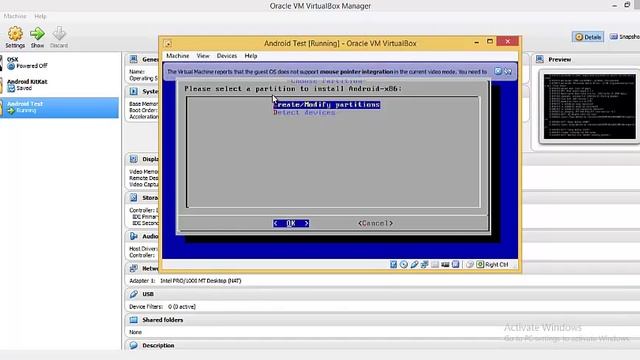Click the Right Ctrl host key indicator
The height and width of the screenshot is (360, 640).
(x=492, y=264)
